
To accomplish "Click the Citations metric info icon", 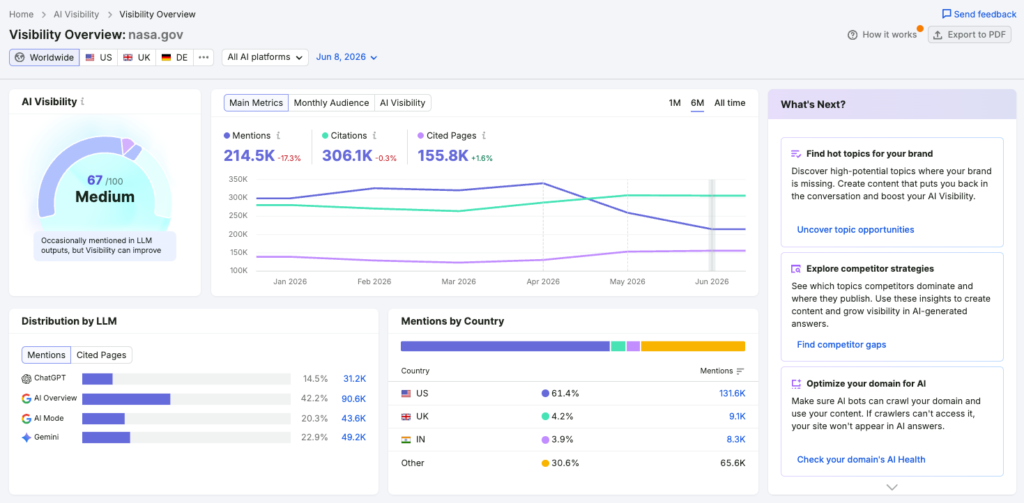I will point(374,136).
